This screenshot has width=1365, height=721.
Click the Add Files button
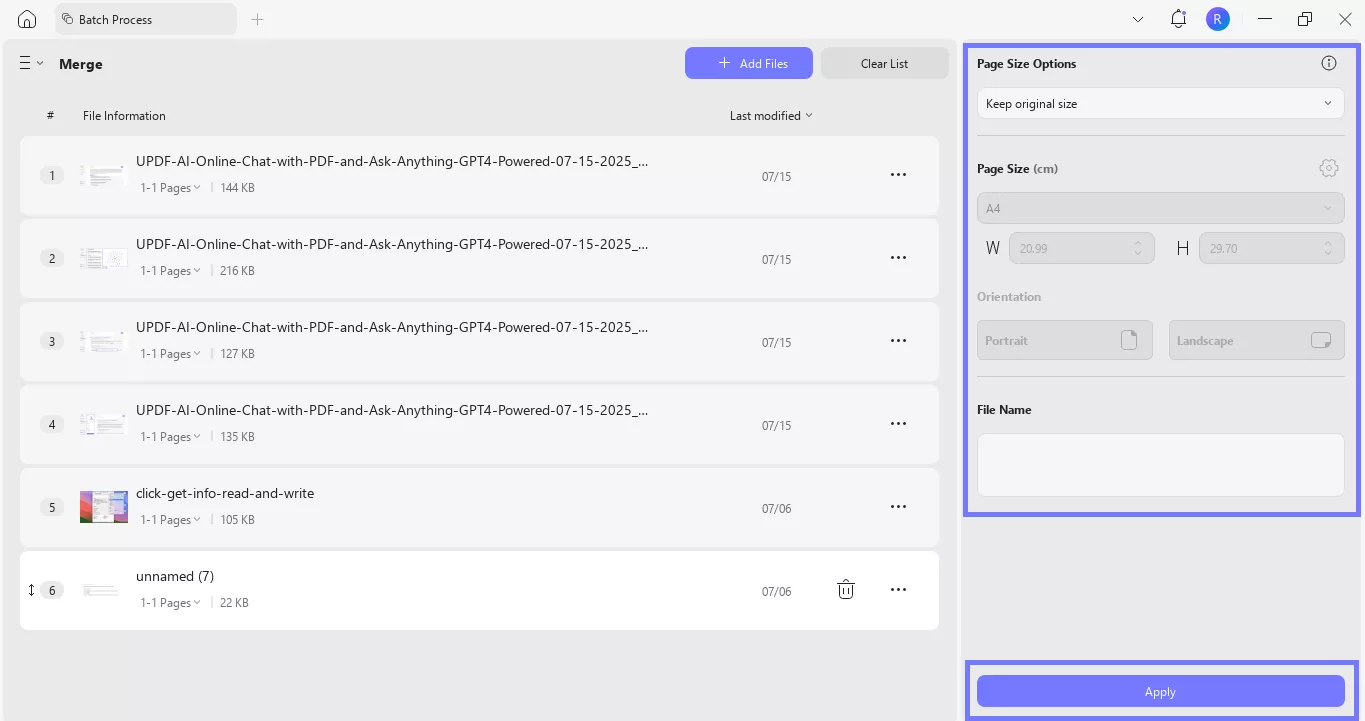(748, 63)
